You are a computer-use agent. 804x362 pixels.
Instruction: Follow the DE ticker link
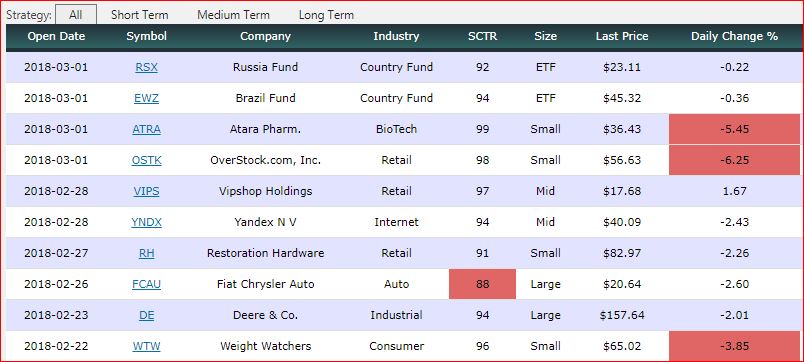(x=147, y=315)
